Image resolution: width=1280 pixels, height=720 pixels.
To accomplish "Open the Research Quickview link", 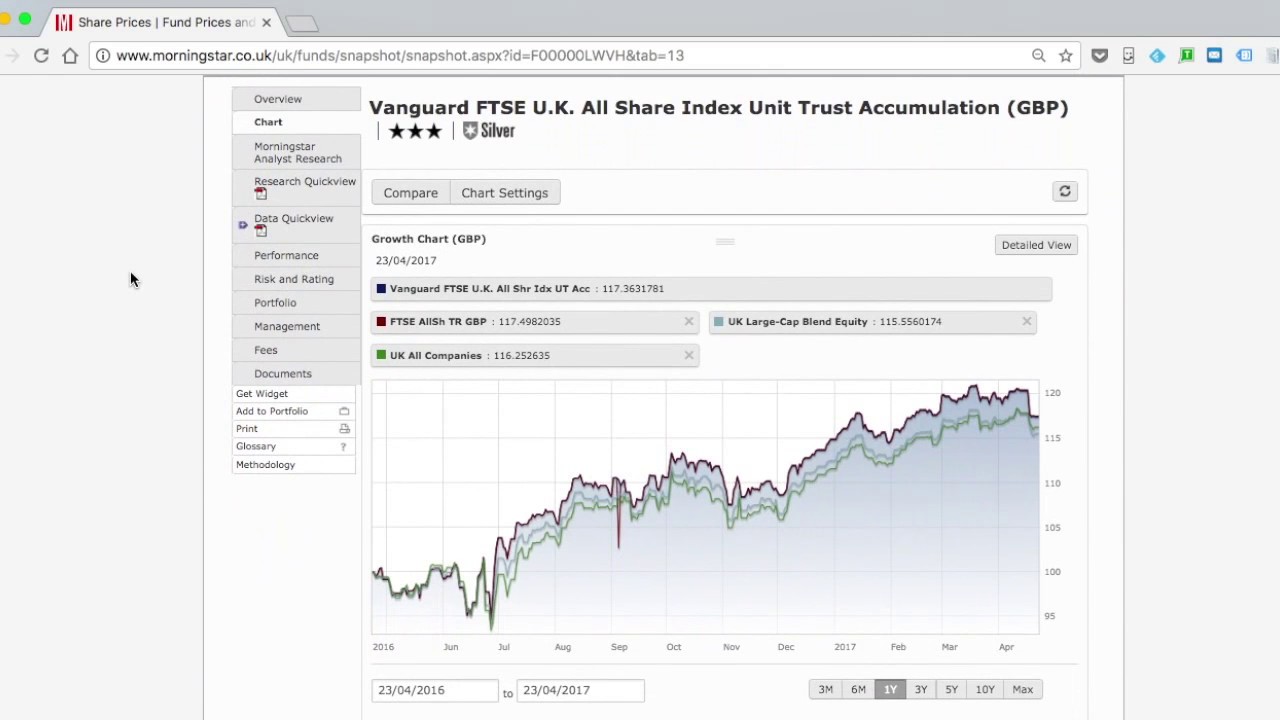I will point(305,182).
